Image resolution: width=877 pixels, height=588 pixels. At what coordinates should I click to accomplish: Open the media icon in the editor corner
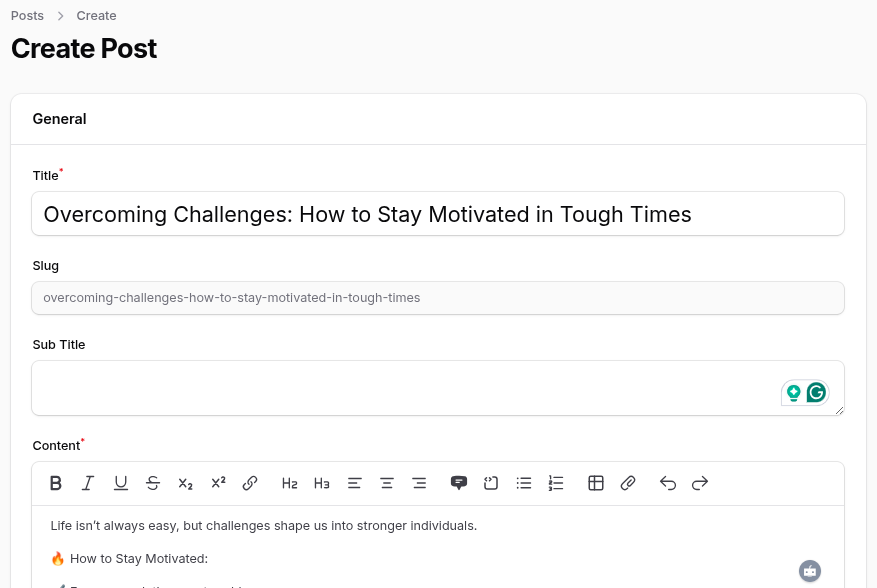tap(809, 570)
